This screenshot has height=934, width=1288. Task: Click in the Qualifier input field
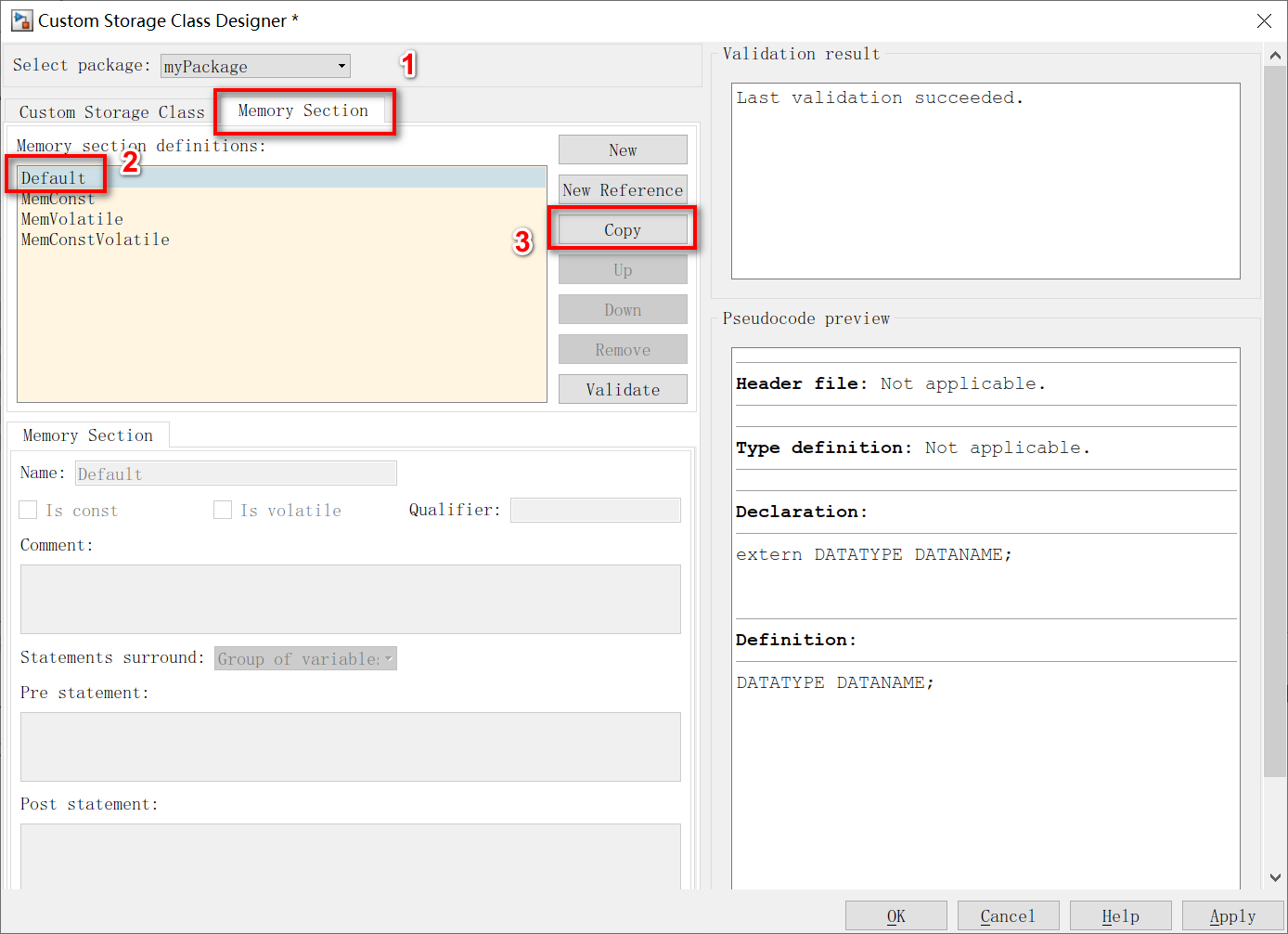coord(595,510)
